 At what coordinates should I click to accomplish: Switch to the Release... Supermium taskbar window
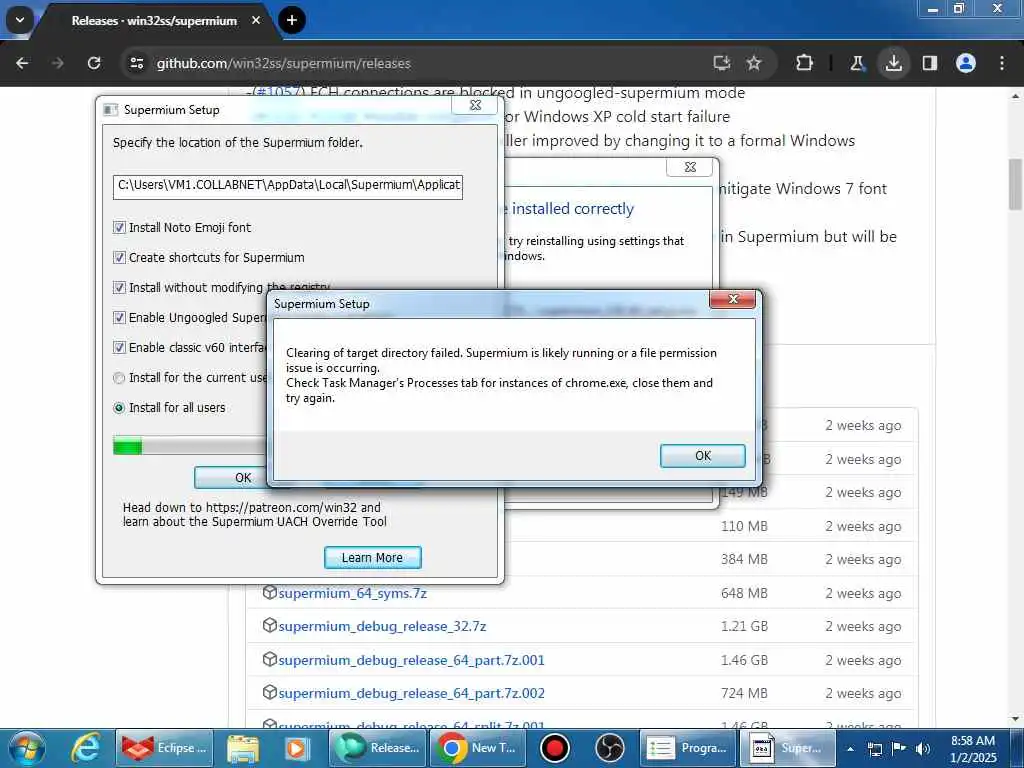[379, 748]
